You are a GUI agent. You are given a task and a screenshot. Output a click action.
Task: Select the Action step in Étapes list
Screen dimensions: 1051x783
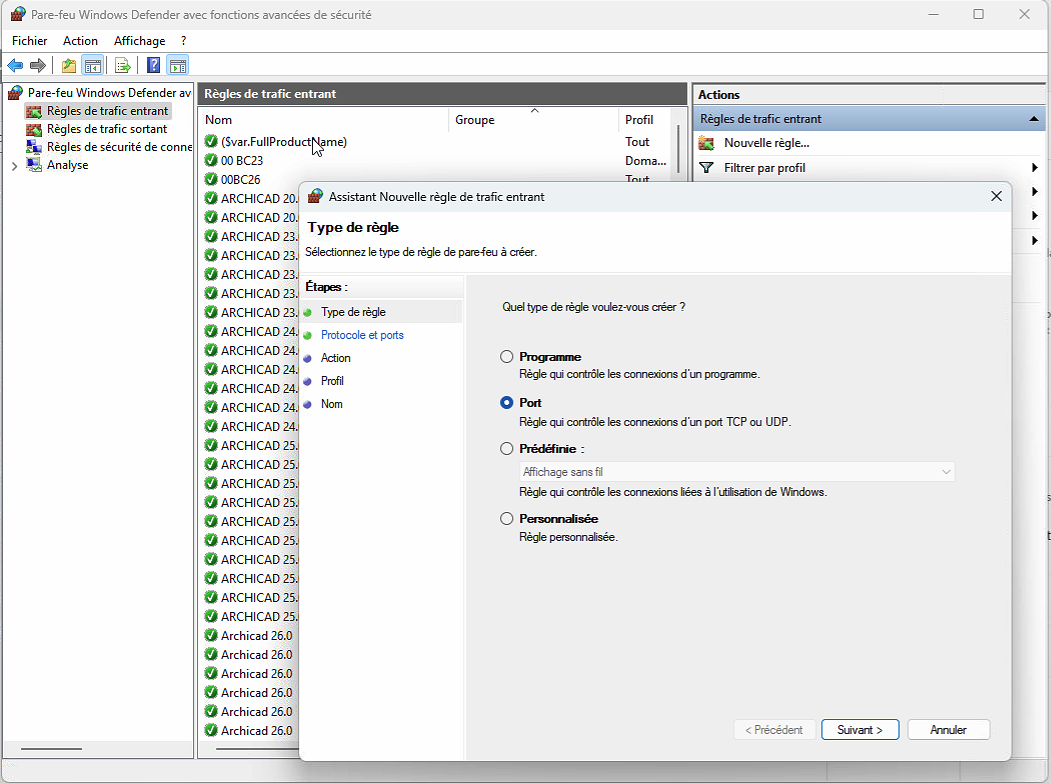(x=336, y=358)
